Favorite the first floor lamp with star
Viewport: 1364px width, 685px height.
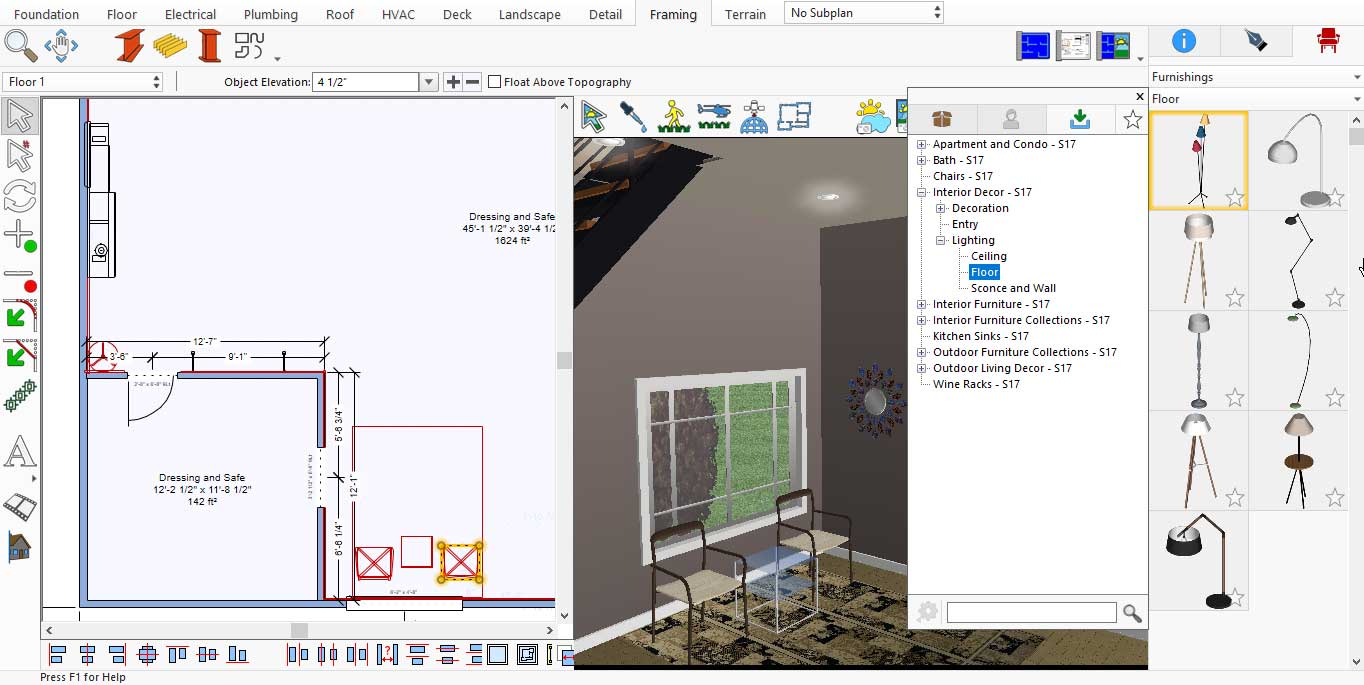point(1235,198)
